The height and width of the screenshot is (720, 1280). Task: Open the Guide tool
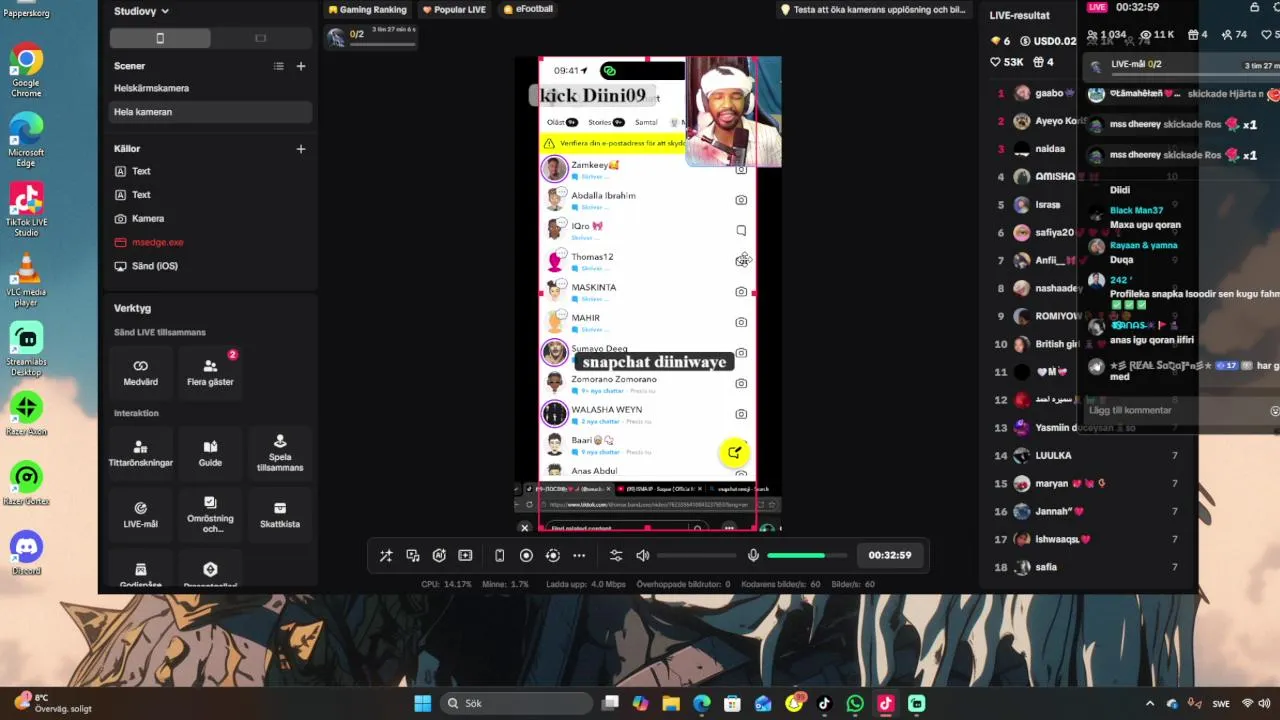coord(210,453)
